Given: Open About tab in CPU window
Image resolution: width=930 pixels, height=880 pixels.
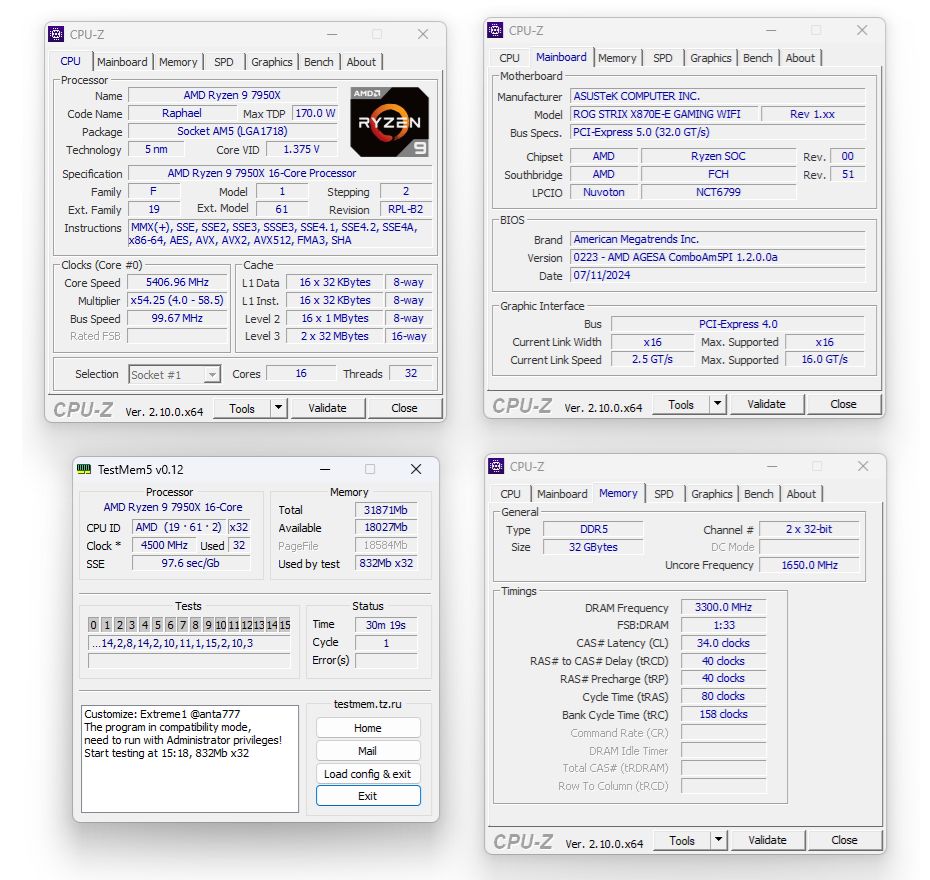Looking at the screenshot, I should (x=361, y=62).
